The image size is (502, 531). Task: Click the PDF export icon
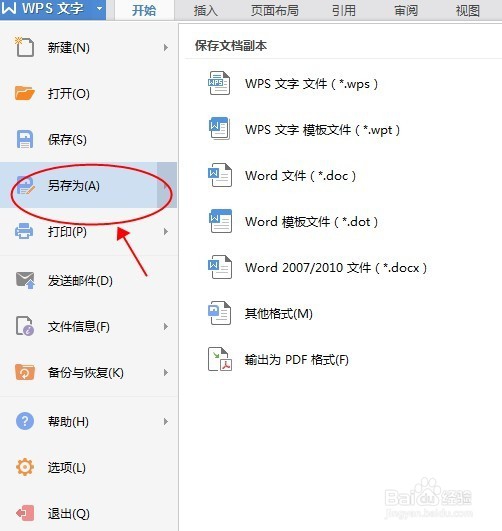tap(220, 359)
